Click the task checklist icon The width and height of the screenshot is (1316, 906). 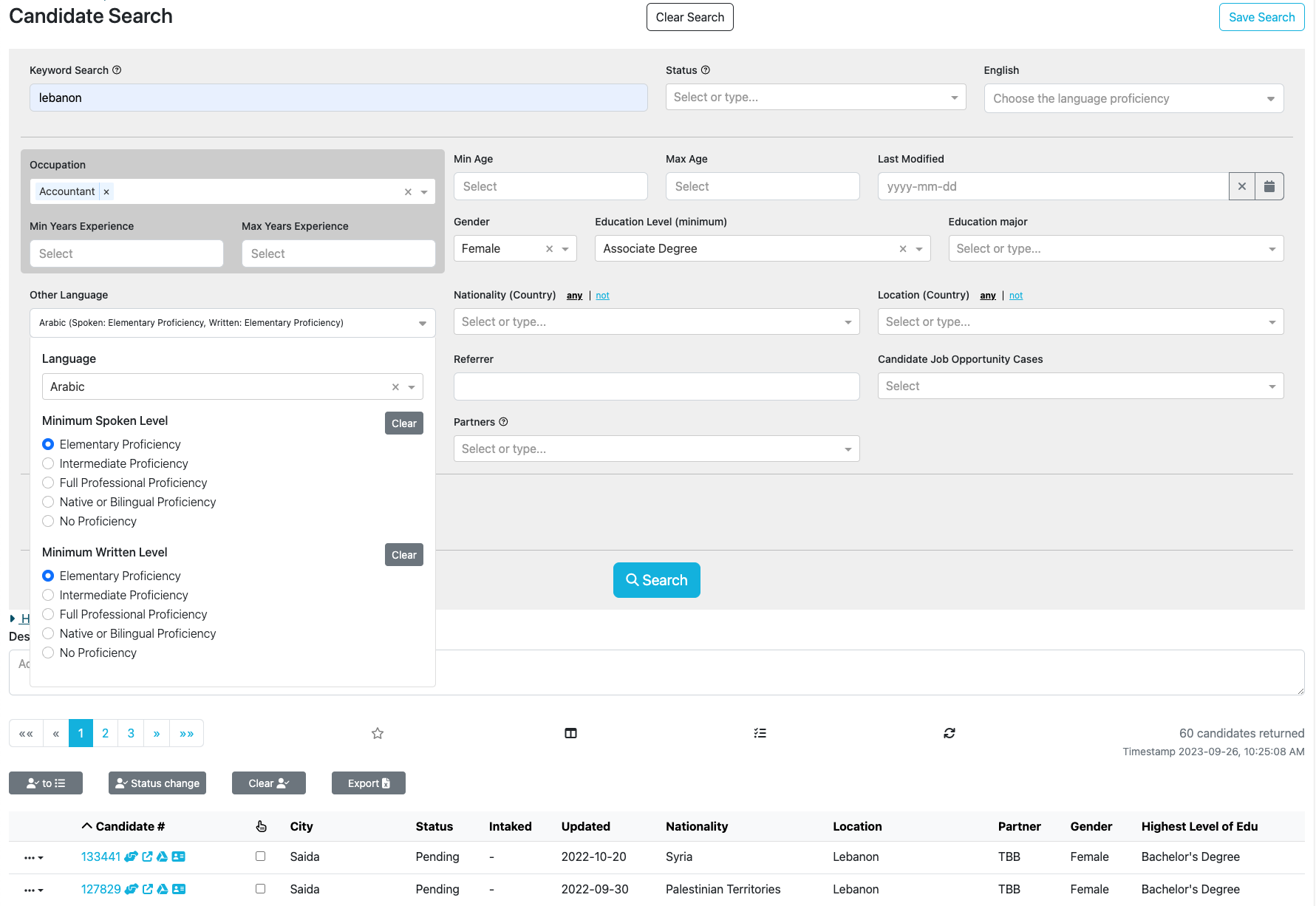point(760,733)
